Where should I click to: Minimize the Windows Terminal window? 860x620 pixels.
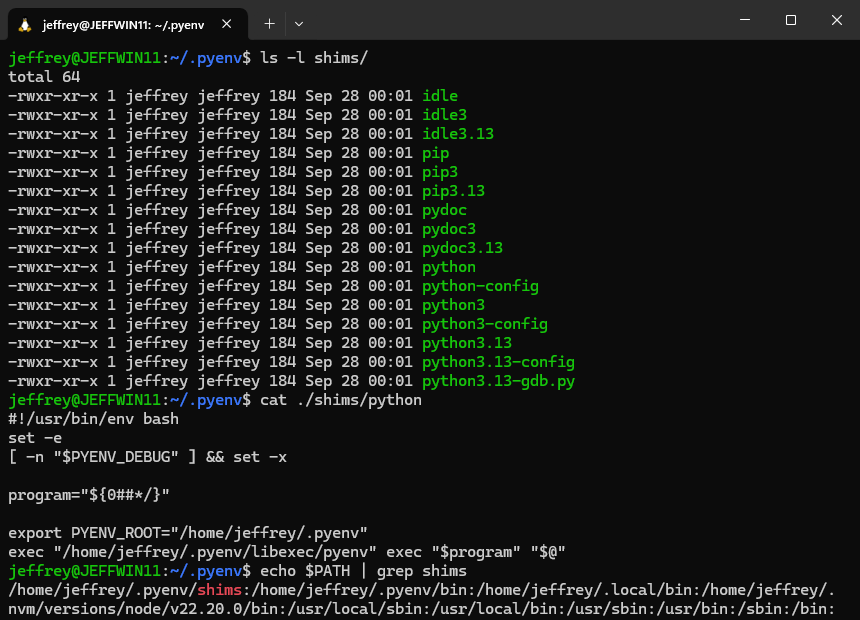pyautogui.click(x=744, y=19)
